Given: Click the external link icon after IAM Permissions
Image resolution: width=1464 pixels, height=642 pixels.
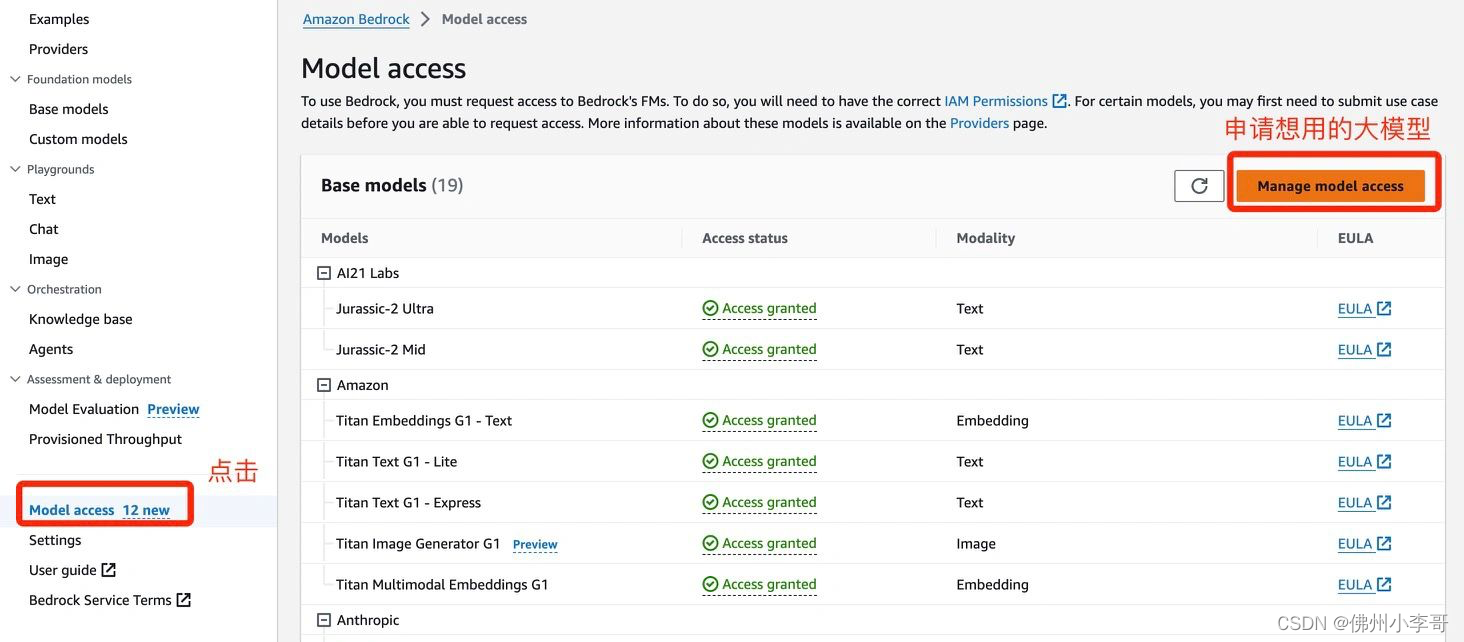Looking at the screenshot, I should pos(1059,101).
